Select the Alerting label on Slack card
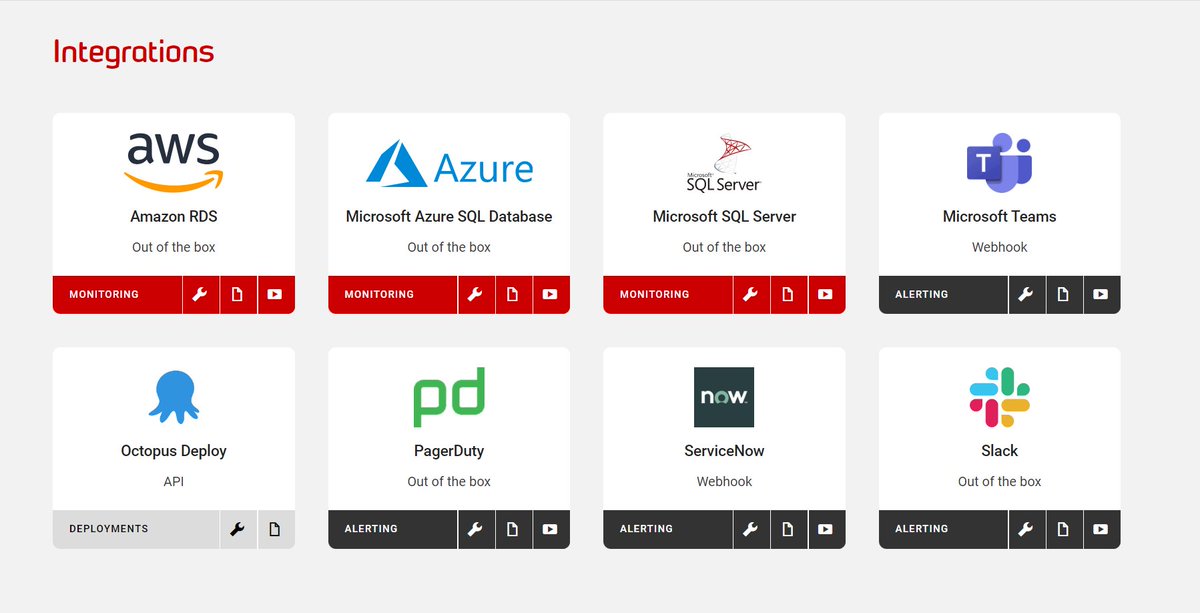1200x613 pixels. (921, 529)
